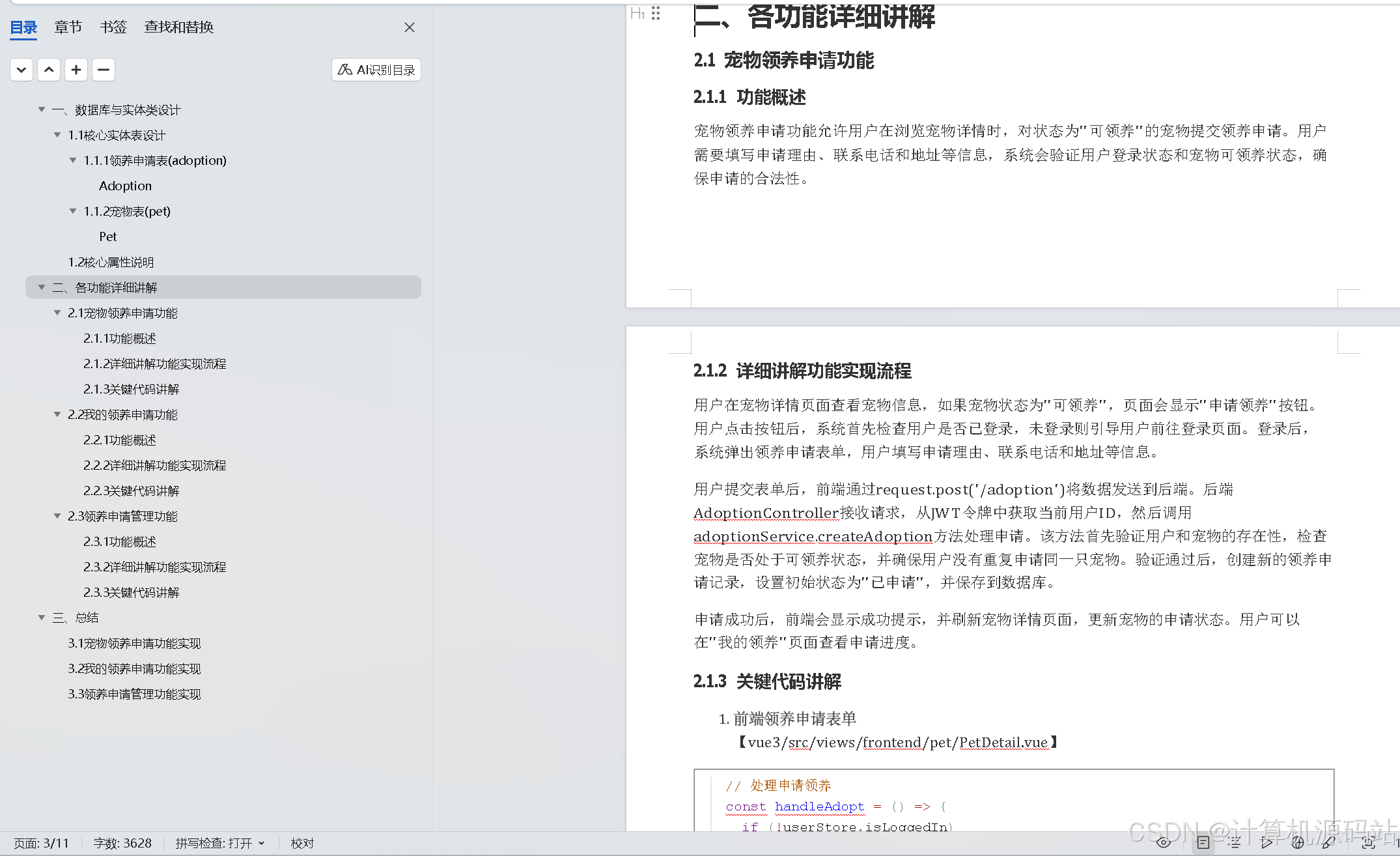Jump to 2.3.1功能概述 in outline
1400x856 pixels.
[120, 541]
